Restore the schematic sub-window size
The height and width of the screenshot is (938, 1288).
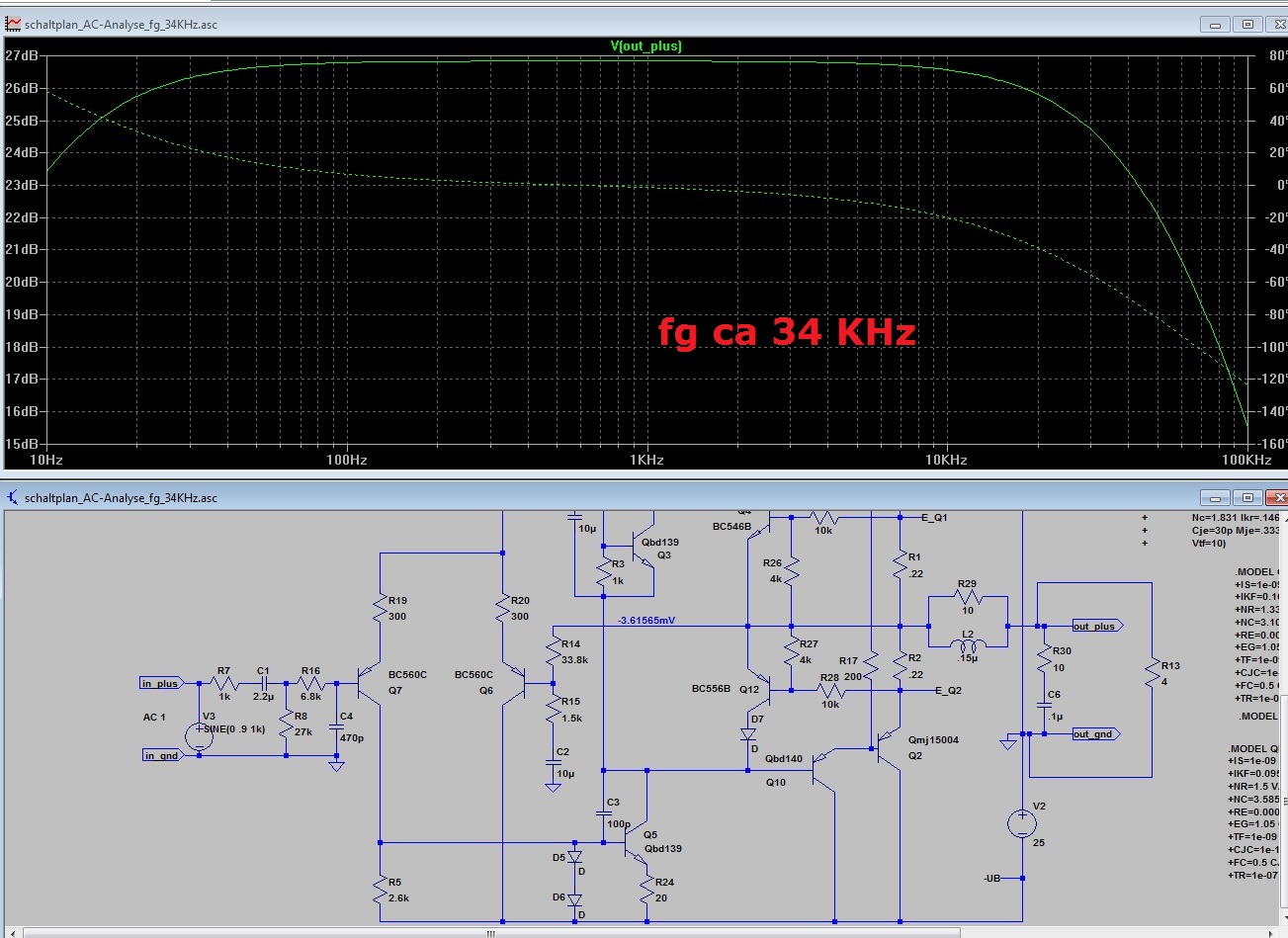(x=1247, y=497)
